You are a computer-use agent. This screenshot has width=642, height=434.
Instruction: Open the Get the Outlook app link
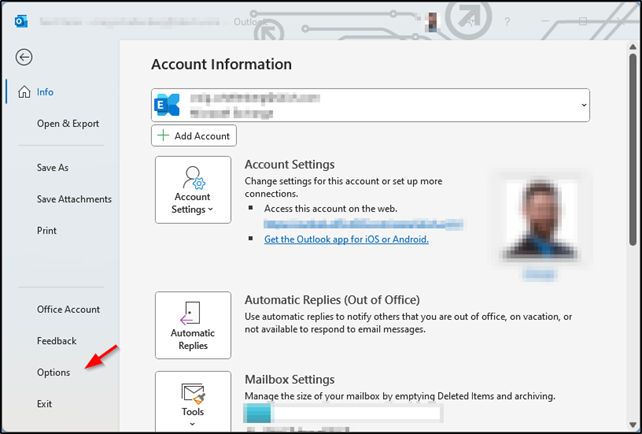(x=346, y=240)
